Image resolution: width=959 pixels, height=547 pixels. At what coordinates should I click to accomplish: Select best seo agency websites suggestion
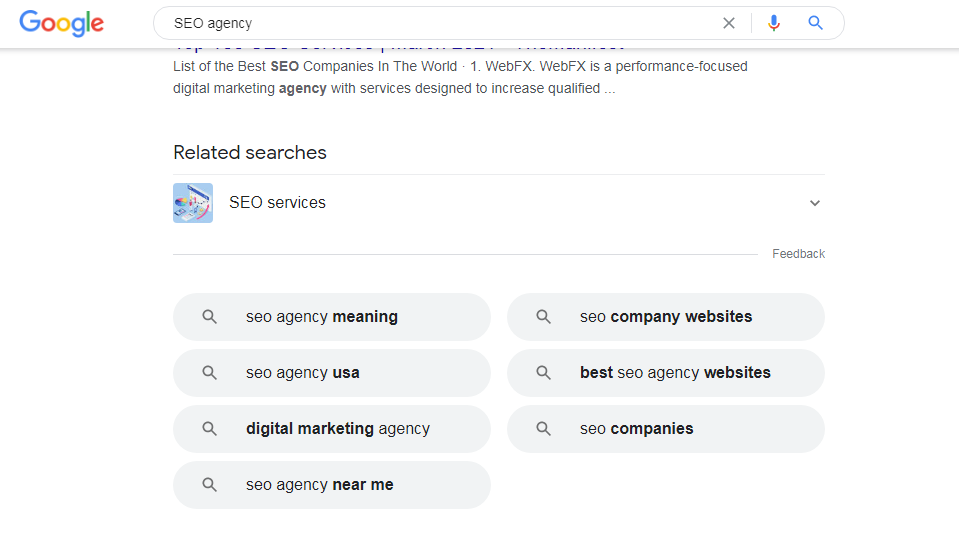675,373
